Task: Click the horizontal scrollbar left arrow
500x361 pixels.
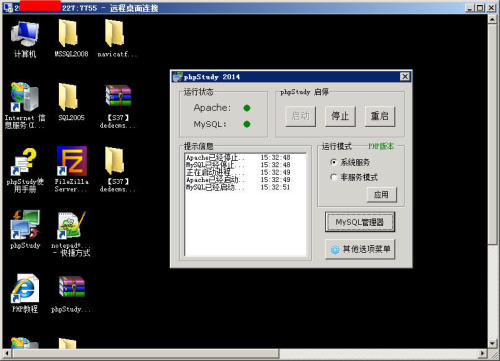Action: coord(7,353)
